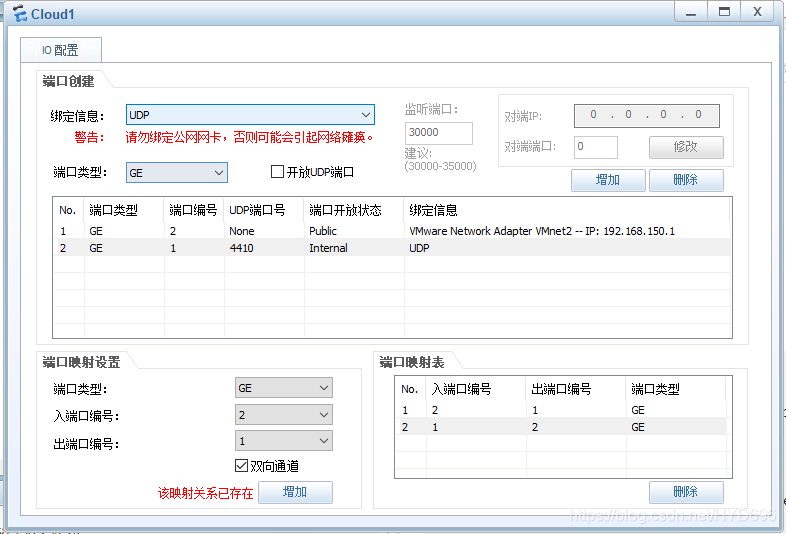Click the UDP端口号 column header
The image size is (786, 534).
click(264, 210)
